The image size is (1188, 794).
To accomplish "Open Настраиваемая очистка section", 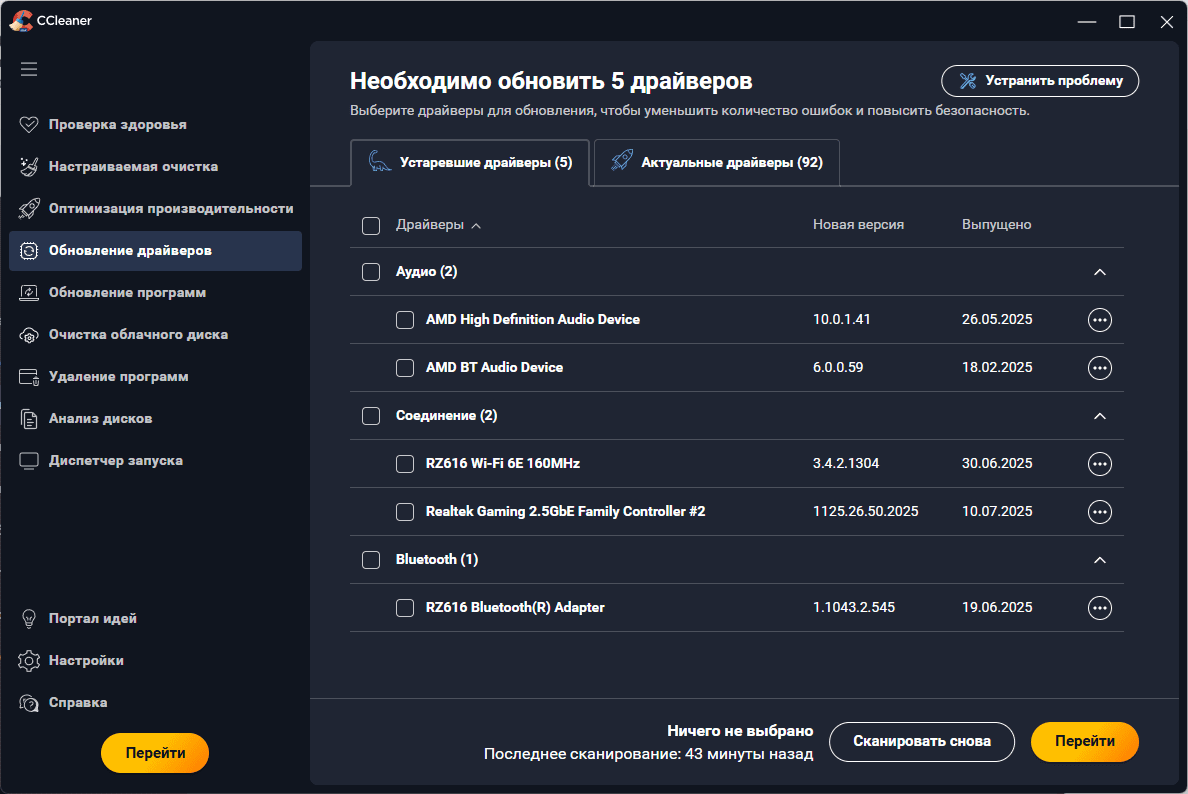I will coord(155,167).
